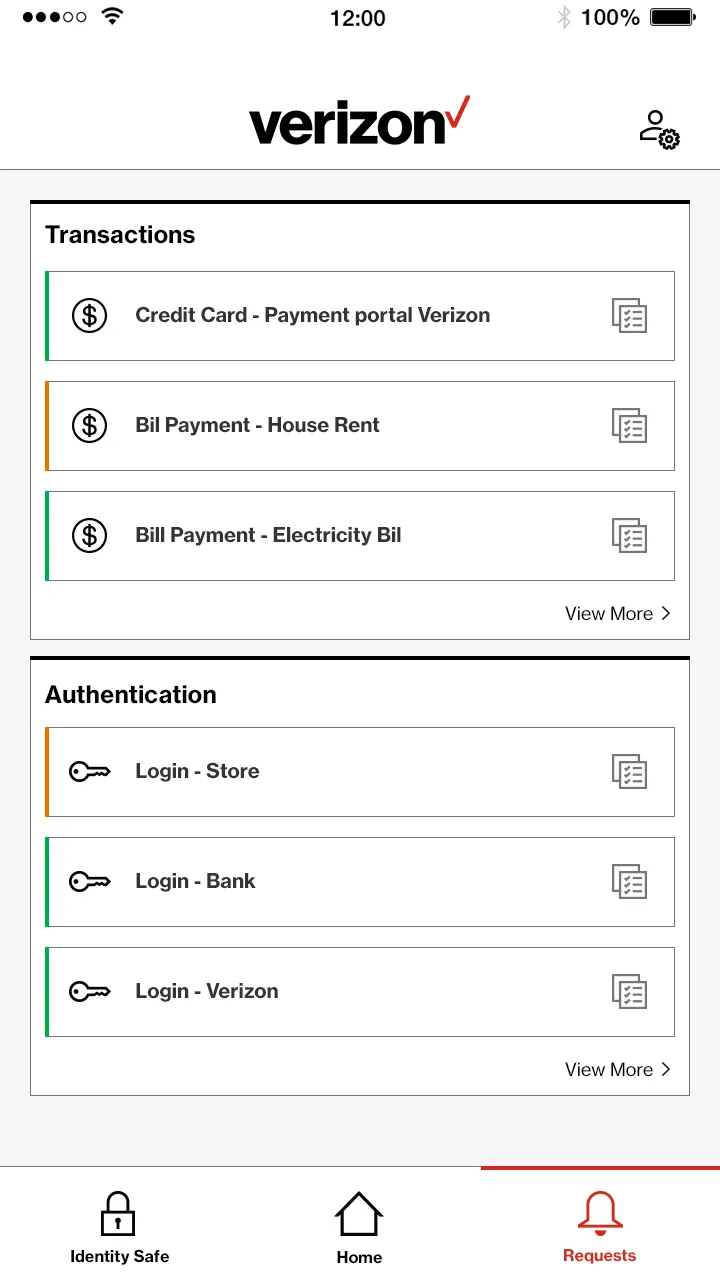The width and height of the screenshot is (720, 1280).
Task: Switch to Identity Safe tab
Action: tap(119, 1226)
